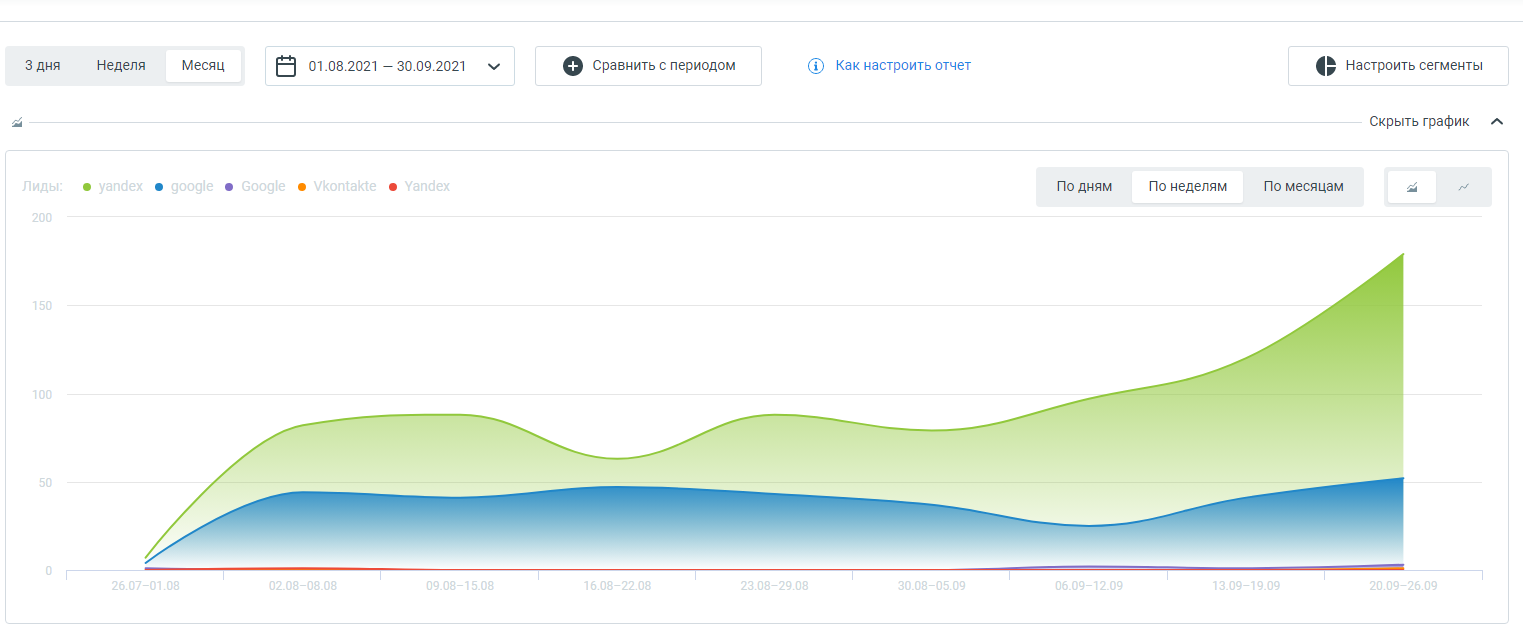
Task: Click the red capitalized Yandex legend dot
Action: 393,187
